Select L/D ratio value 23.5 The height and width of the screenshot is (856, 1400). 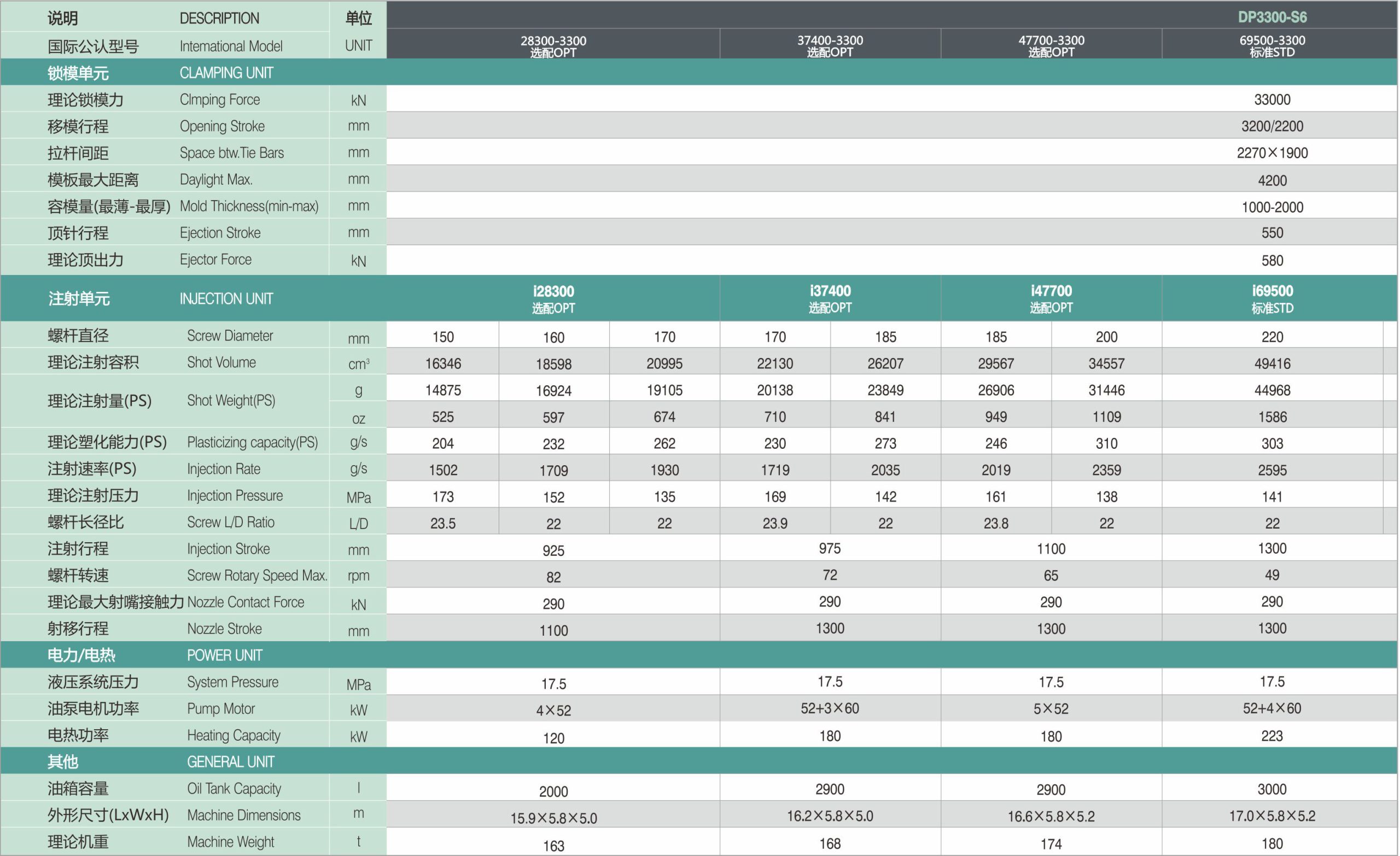443,524
